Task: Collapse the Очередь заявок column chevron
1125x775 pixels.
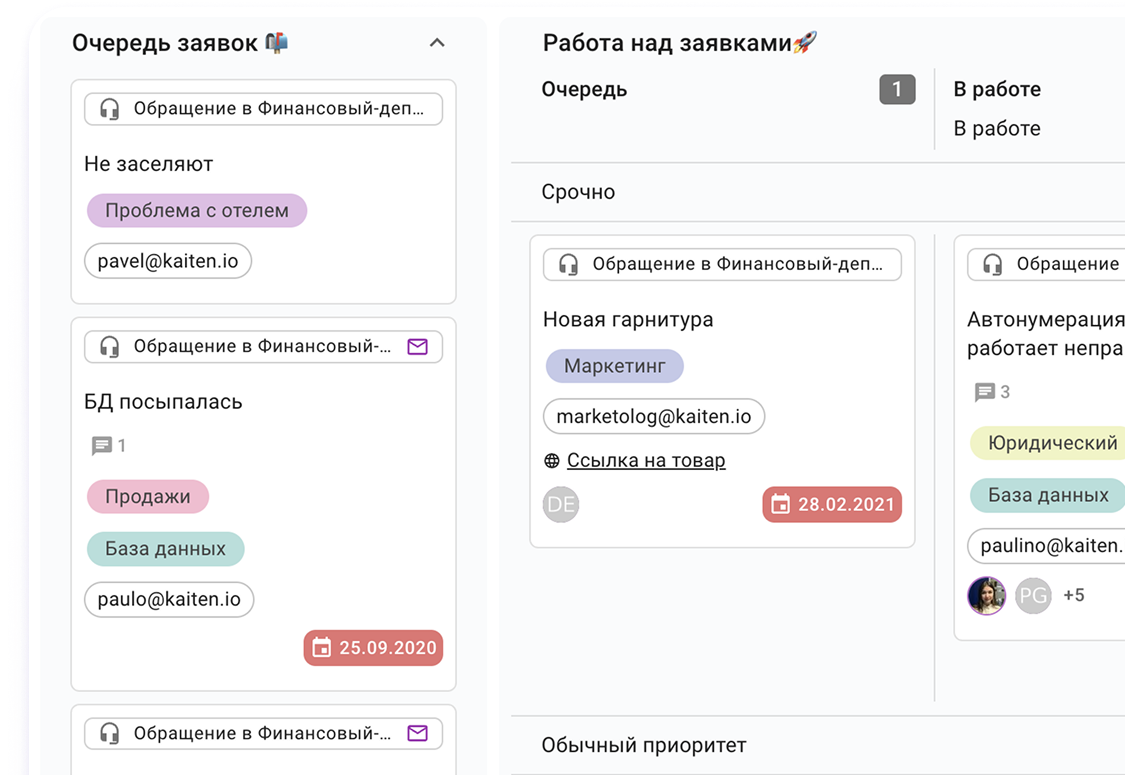Action: (x=436, y=43)
